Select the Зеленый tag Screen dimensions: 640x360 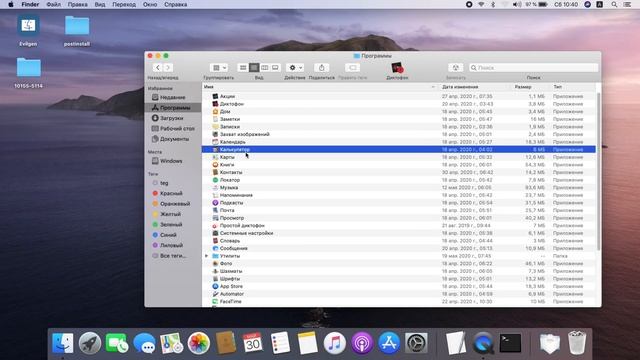[172, 224]
